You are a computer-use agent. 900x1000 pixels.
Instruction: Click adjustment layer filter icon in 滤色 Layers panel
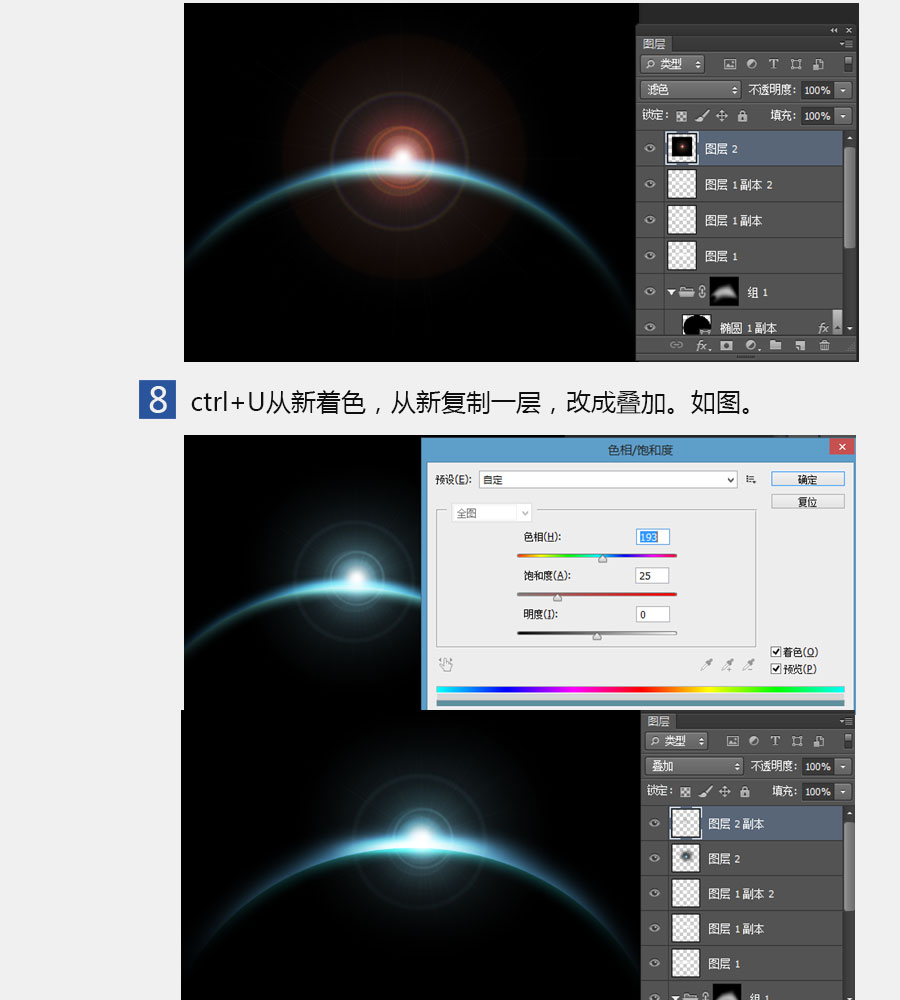pos(752,64)
